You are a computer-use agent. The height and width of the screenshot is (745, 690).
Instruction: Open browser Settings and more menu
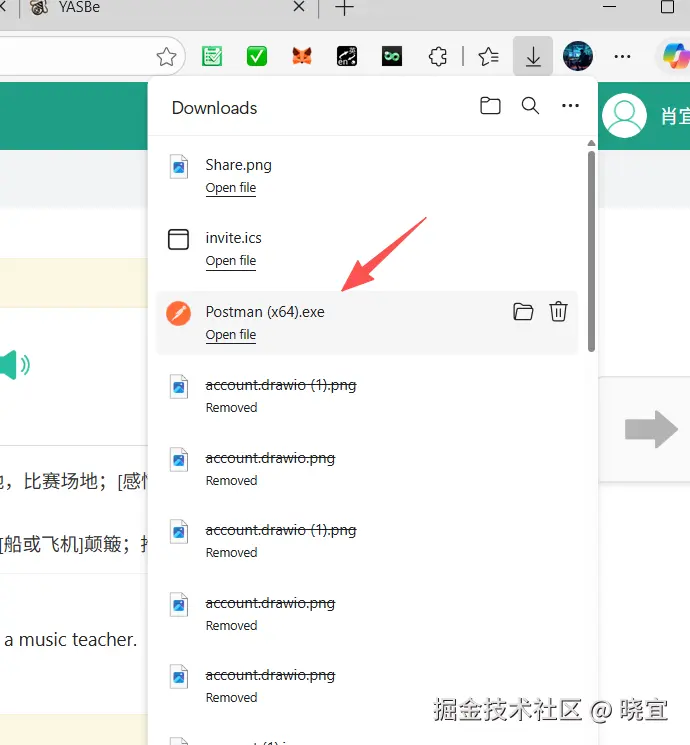623,57
